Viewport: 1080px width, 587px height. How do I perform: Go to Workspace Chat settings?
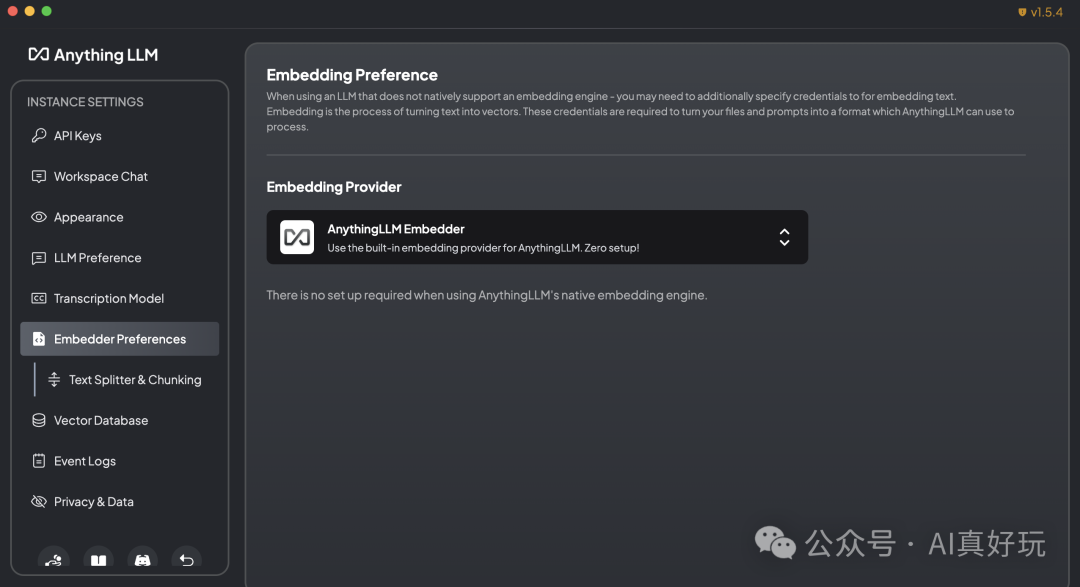100,177
